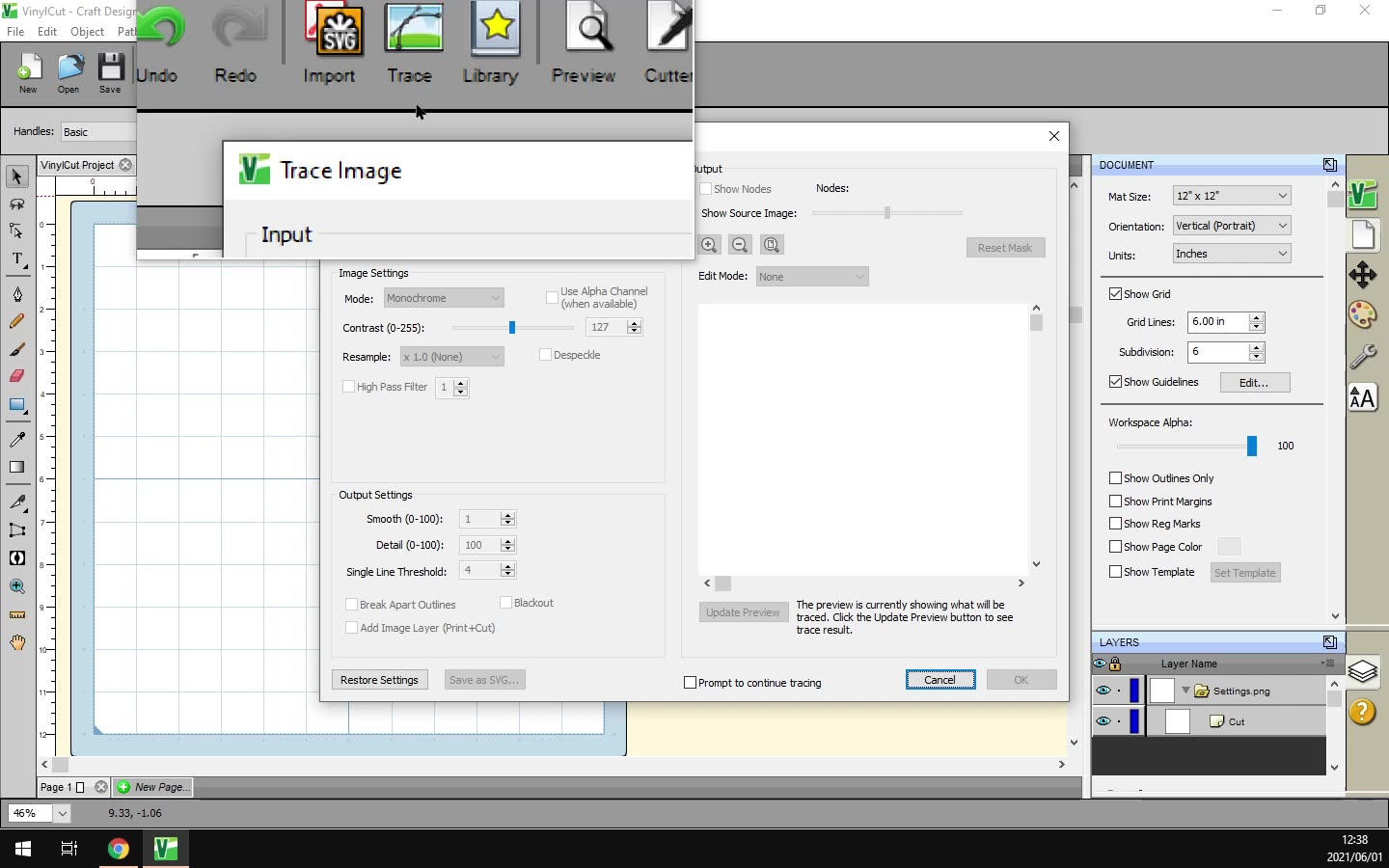
Task: Open the Library star icon
Action: [x=494, y=31]
